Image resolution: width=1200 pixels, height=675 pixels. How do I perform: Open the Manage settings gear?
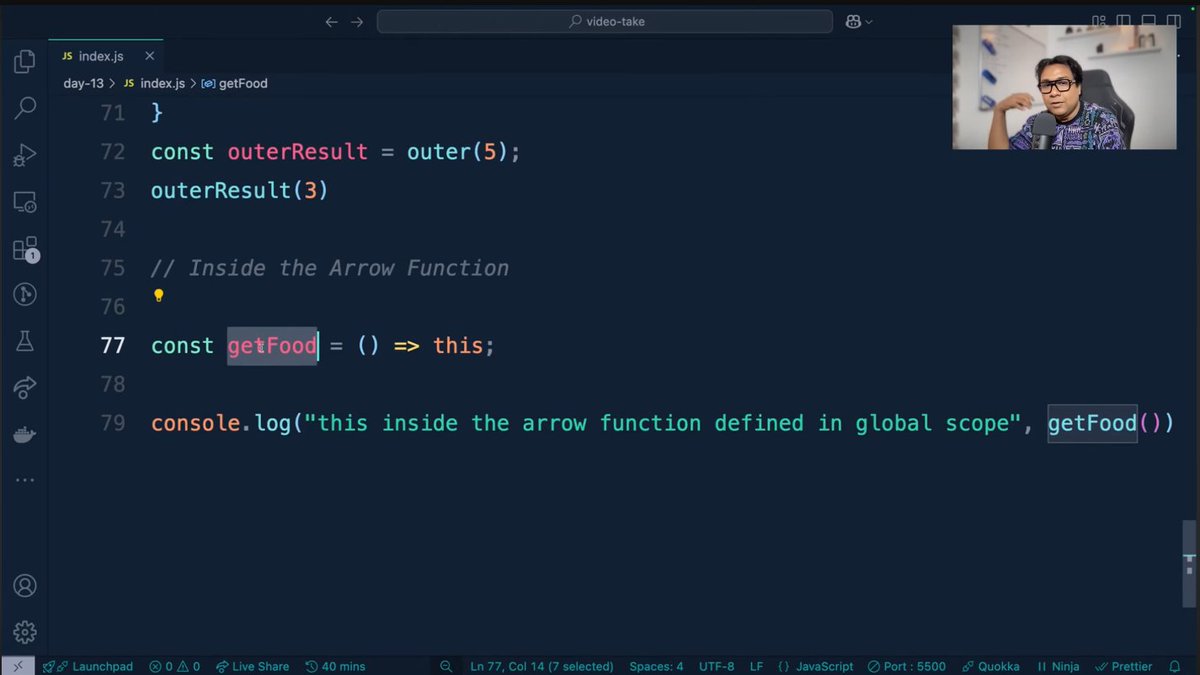[x=23, y=631]
